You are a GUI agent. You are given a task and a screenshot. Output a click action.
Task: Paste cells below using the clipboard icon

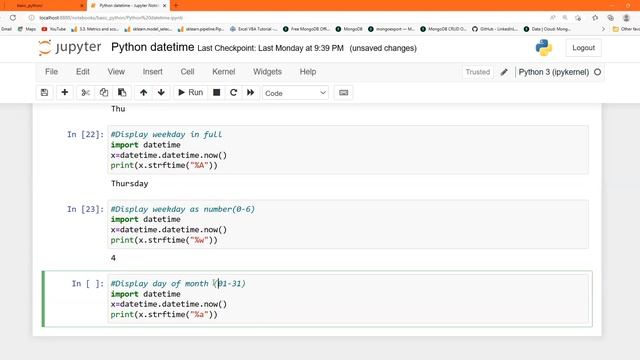click(x=122, y=93)
